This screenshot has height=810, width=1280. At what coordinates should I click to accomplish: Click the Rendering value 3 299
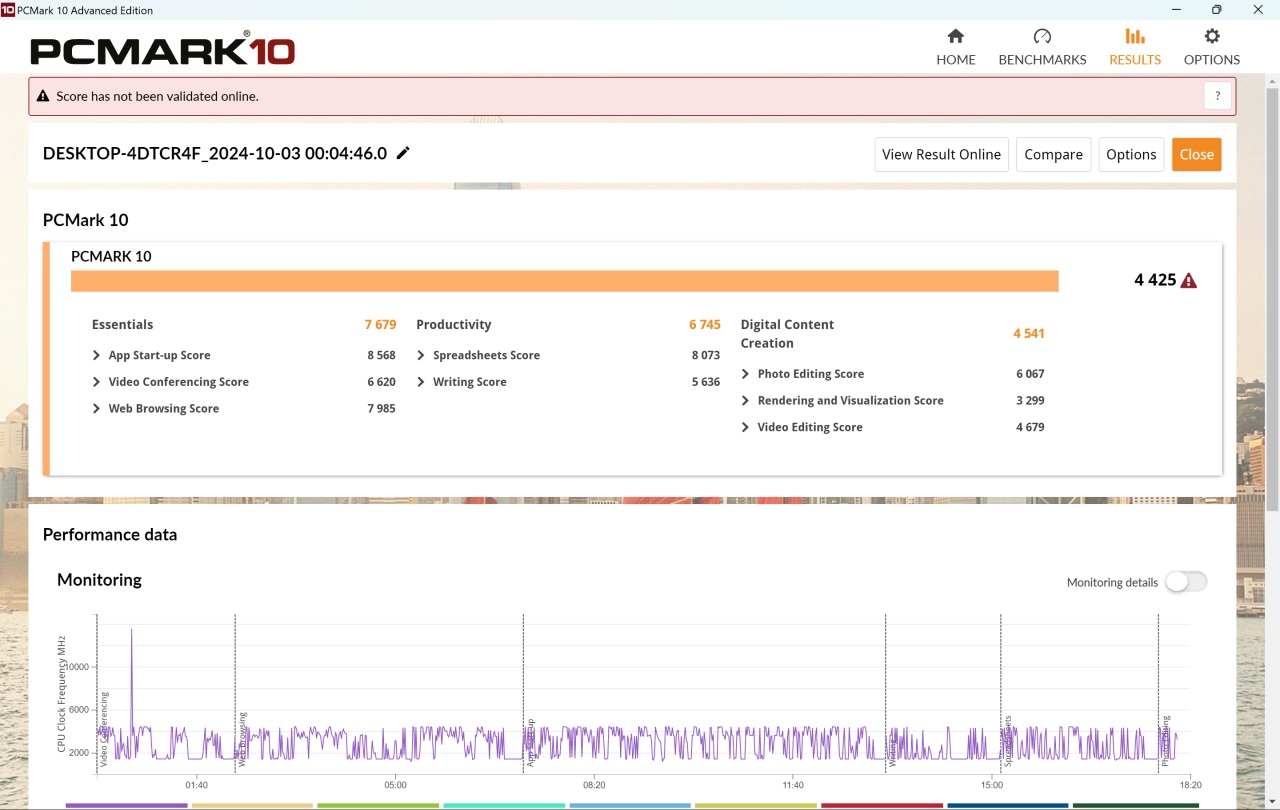[x=1030, y=400]
